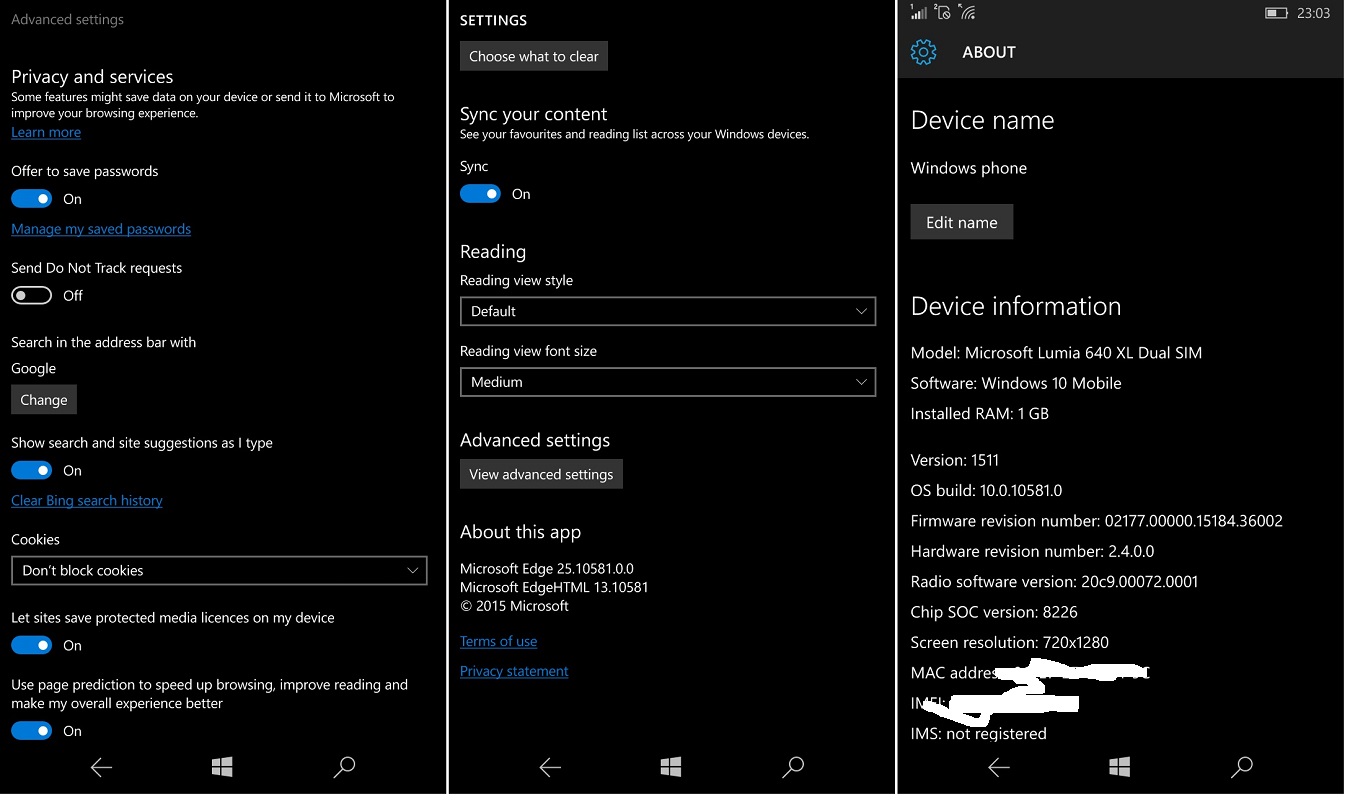Open Reading view style dropdown

point(668,311)
